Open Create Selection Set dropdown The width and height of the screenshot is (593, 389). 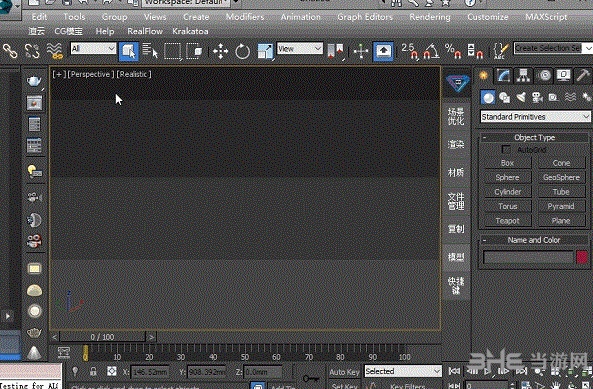[553, 48]
